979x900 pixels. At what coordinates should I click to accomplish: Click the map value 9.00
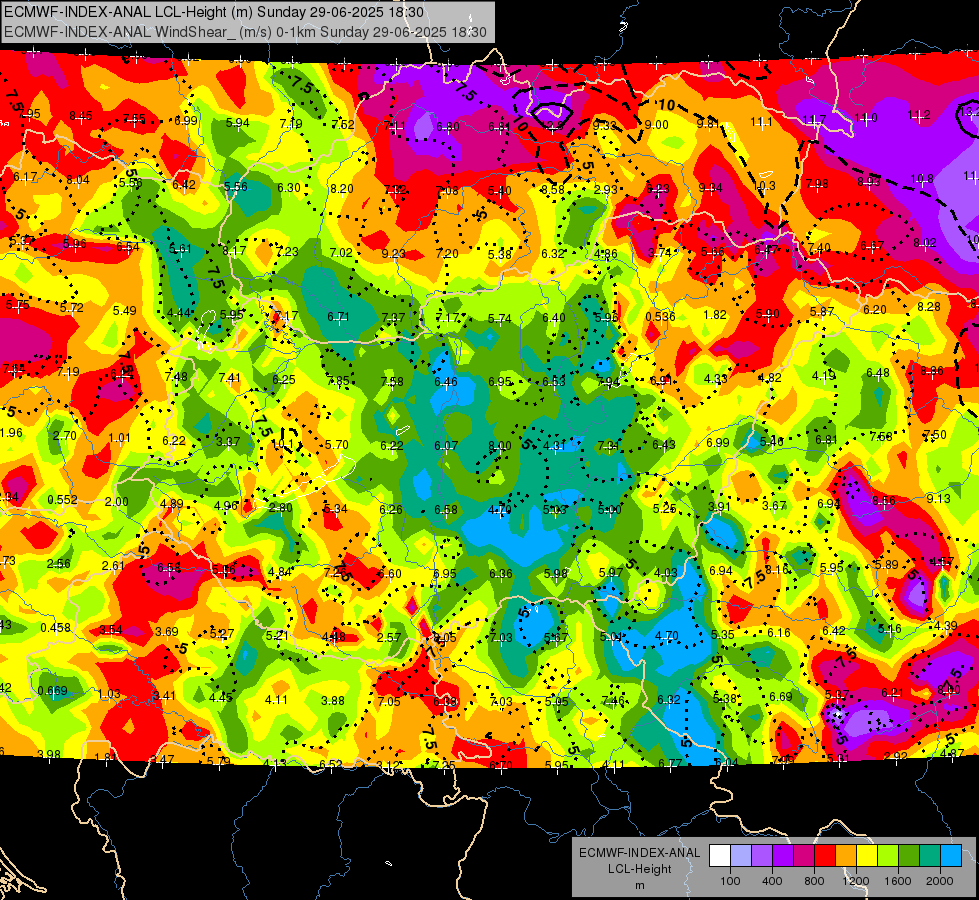coord(656,125)
